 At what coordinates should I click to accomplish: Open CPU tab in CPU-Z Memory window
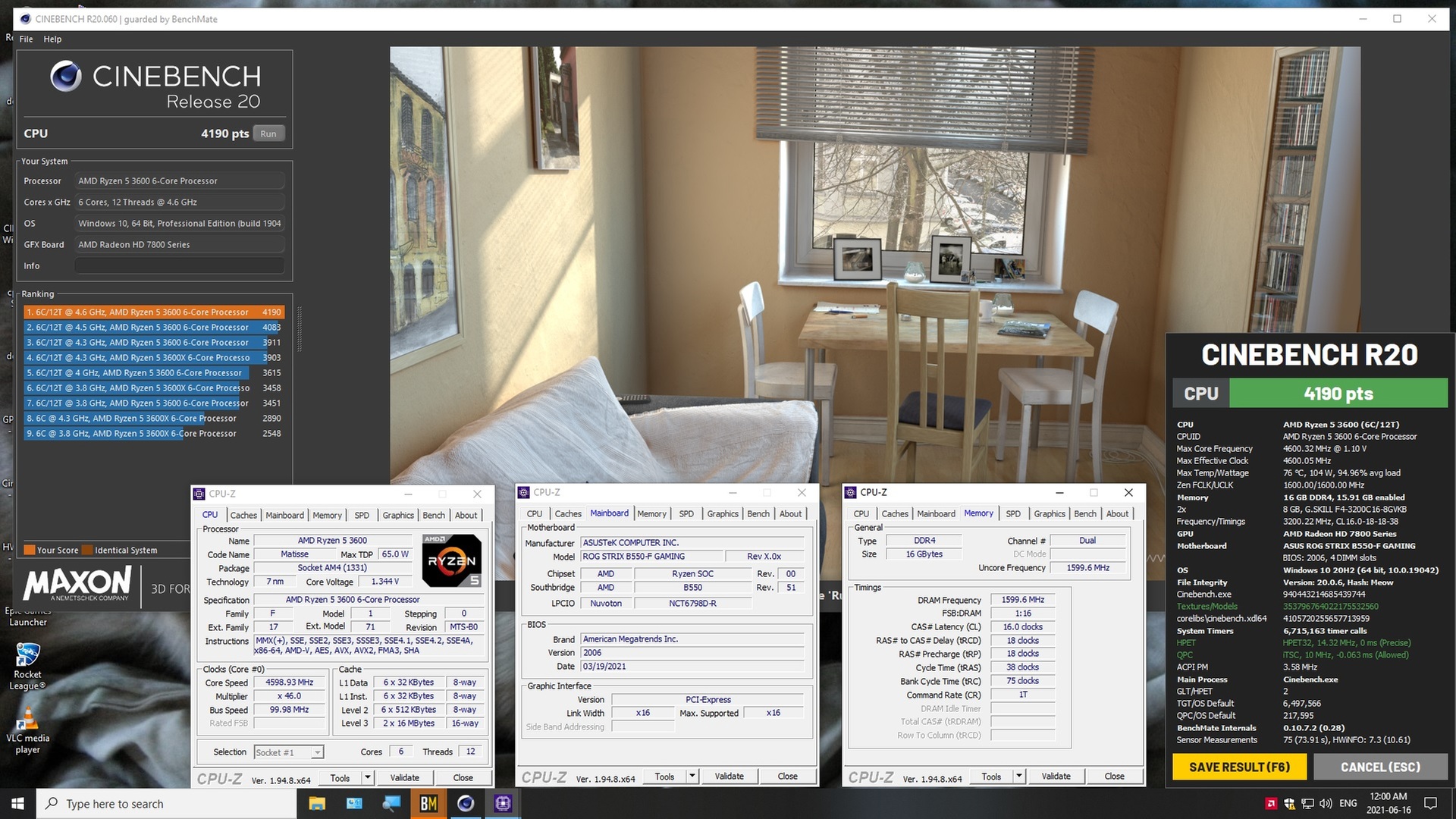[x=861, y=513]
